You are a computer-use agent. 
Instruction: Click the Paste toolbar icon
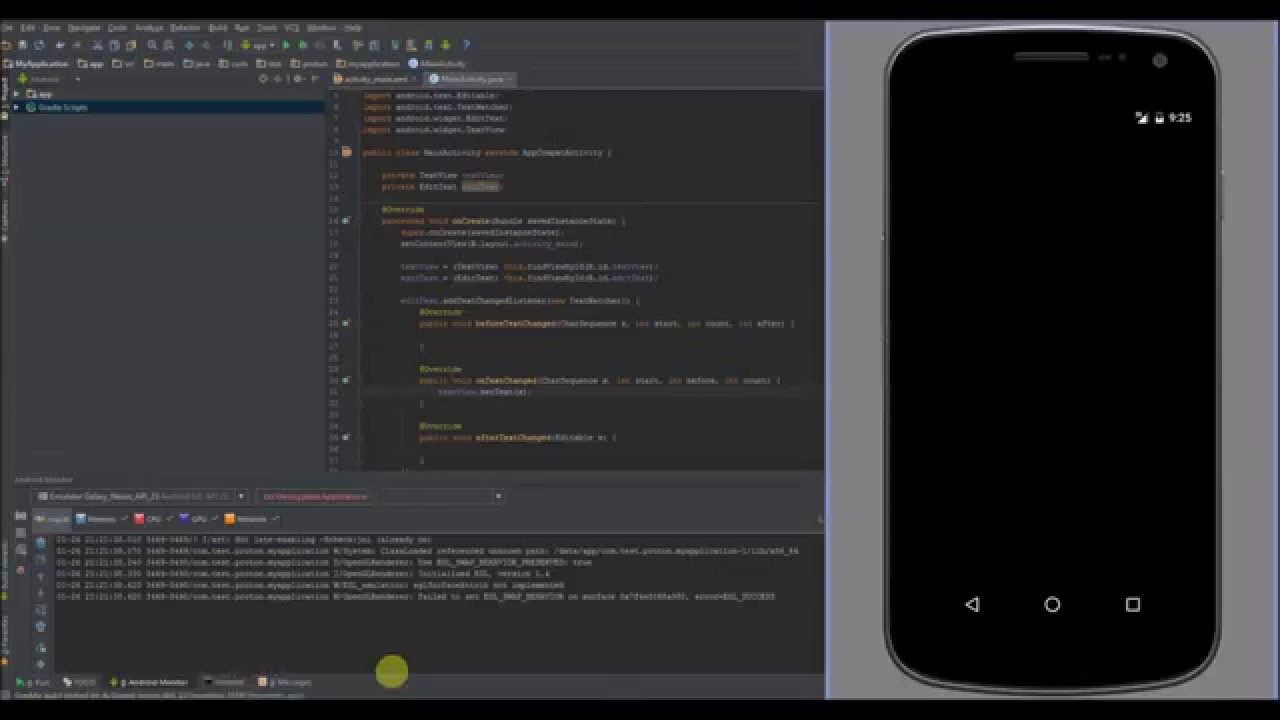130,45
